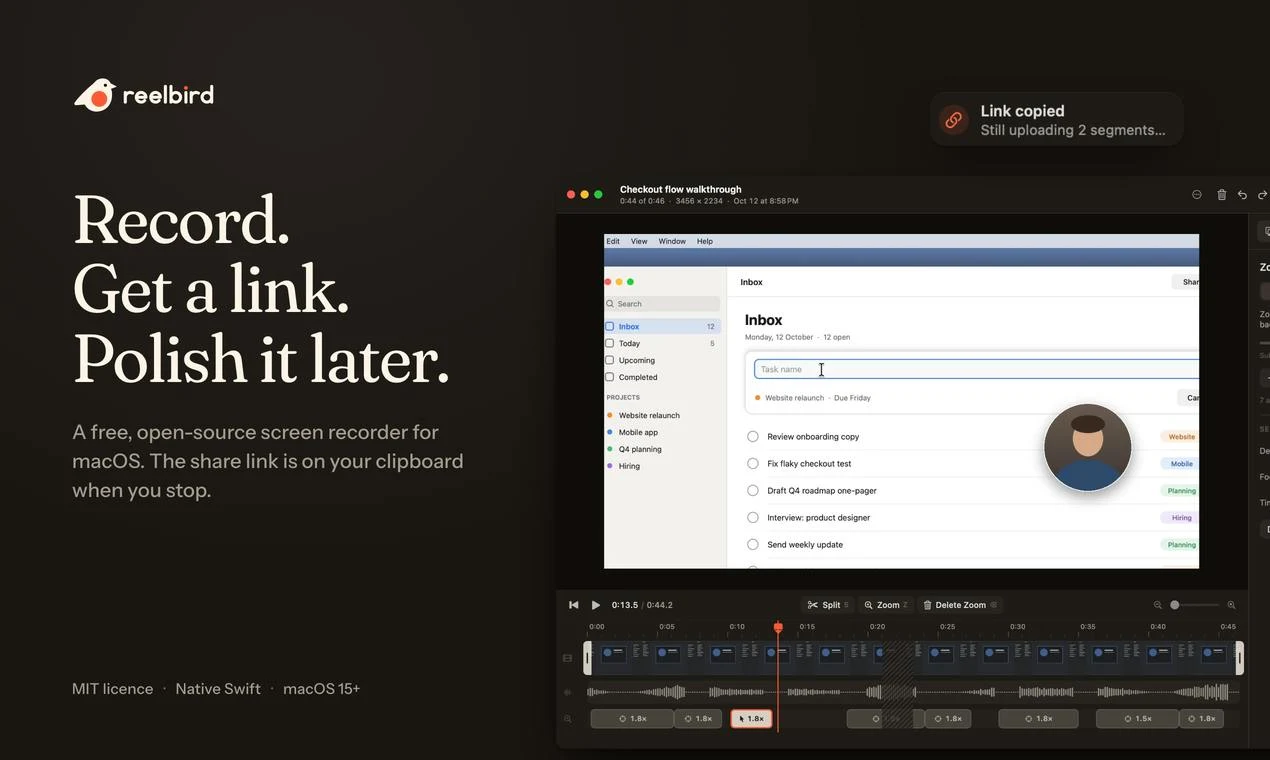The height and width of the screenshot is (760, 1270).
Task: Click the hatched cut region on the video track
Action: [x=898, y=658]
